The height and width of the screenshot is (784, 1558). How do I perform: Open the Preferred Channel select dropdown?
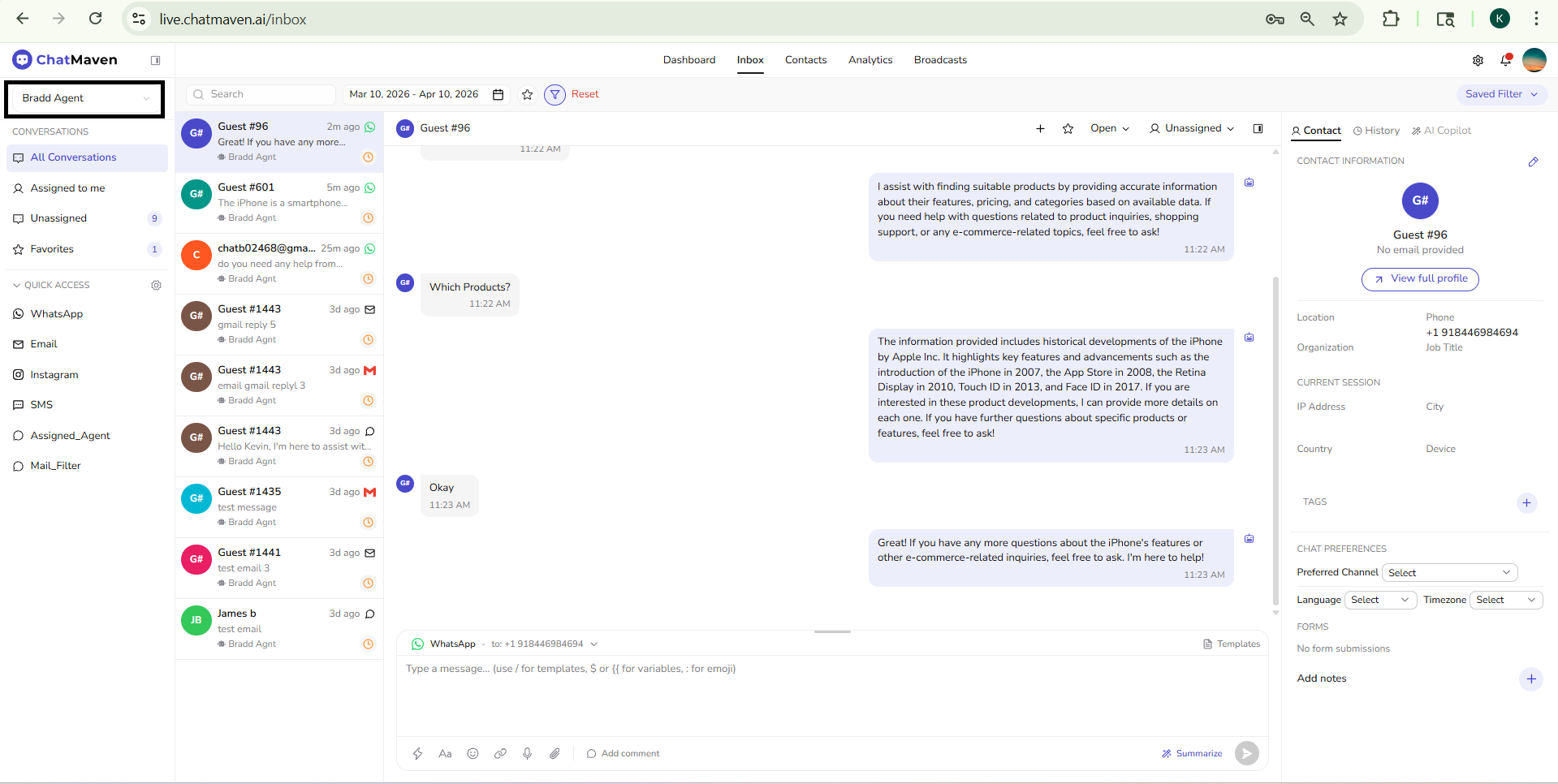[x=1449, y=573]
